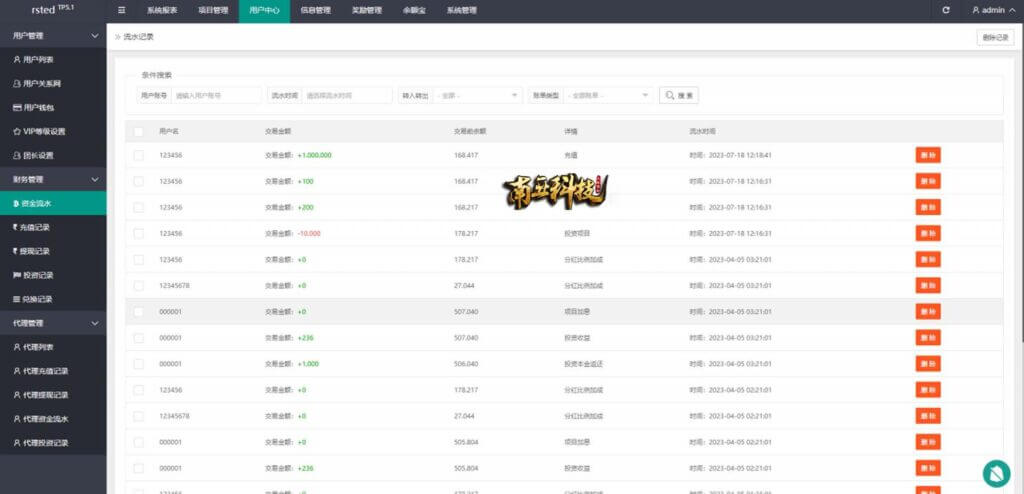Open 团长设置 in the sidebar
Viewport: 1024px width, 494px height.
click(53, 156)
